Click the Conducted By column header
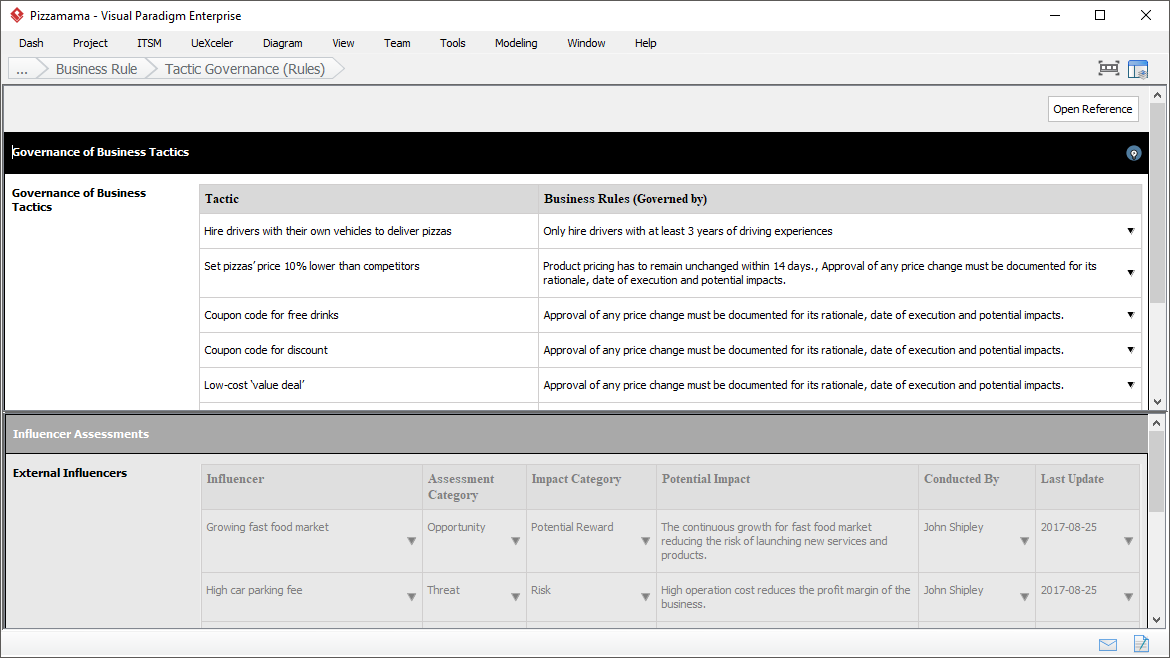Viewport: 1170px width, 658px height. pos(977,486)
